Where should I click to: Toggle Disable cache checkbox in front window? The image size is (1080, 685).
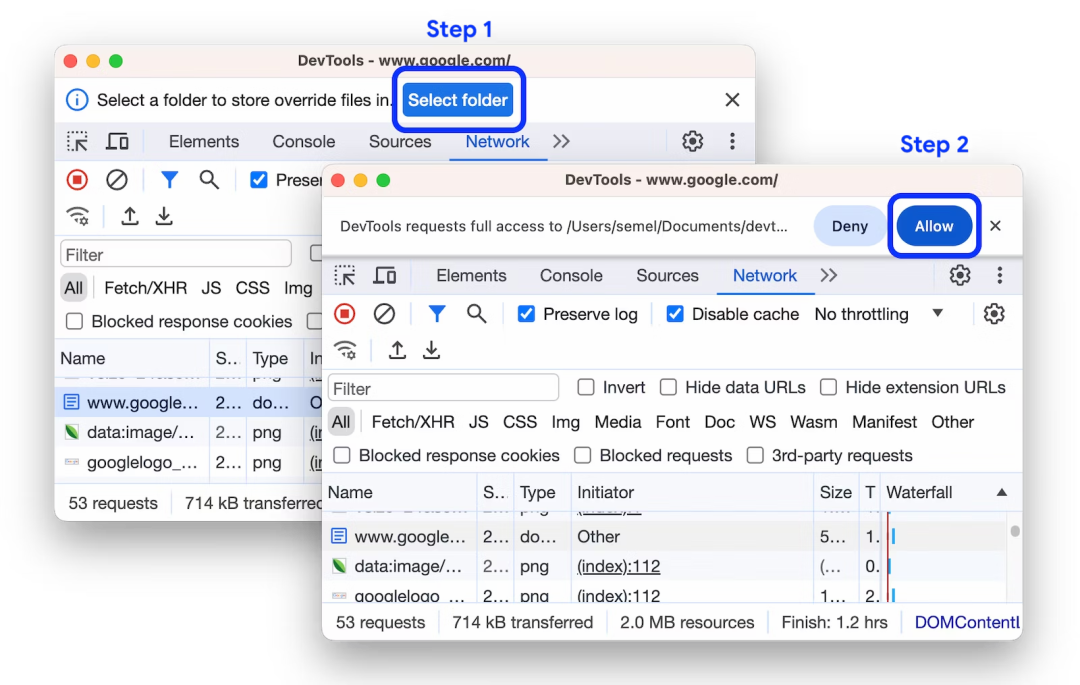point(675,314)
